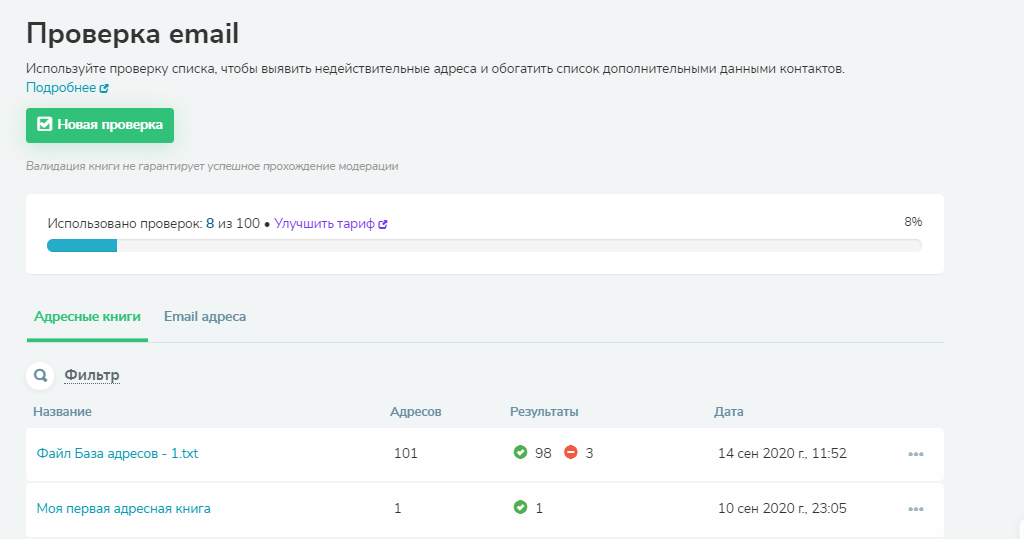Viewport: 1024px width, 539px height.
Task: Switch to the Email адреса tab
Action: coord(205,317)
